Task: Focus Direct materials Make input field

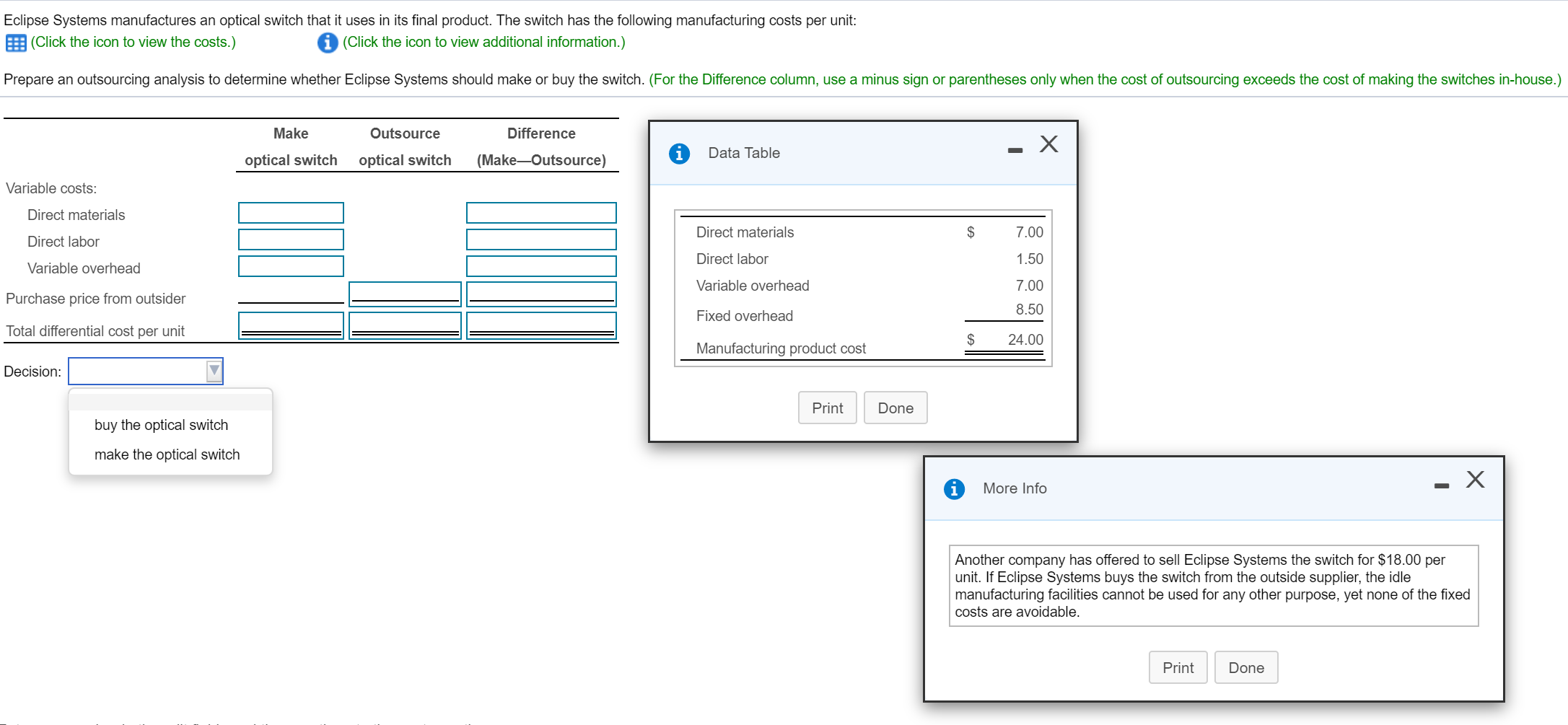Action: (292, 213)
